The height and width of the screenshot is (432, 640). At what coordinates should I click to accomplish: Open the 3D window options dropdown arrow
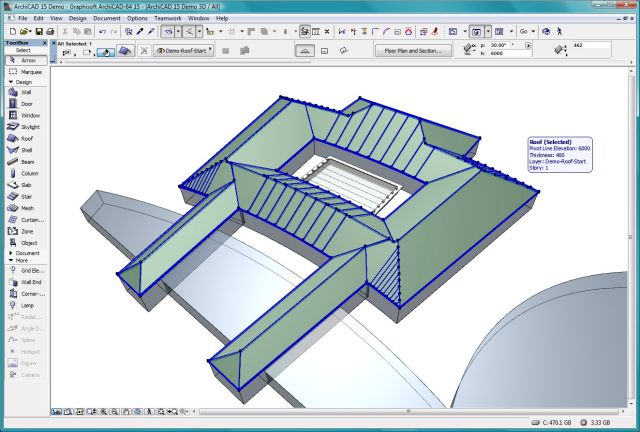[x=488, y=31]
